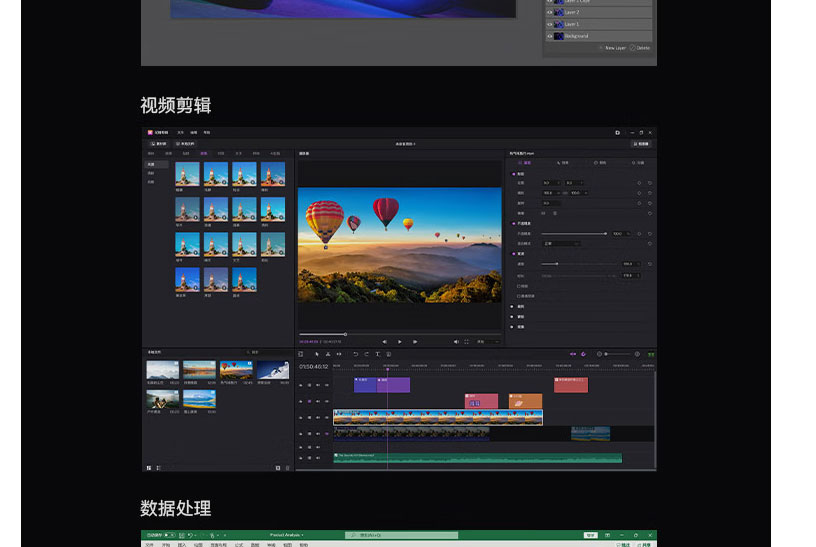Tick the second checkbox below speed settings
Screen dimensions: 816x547
[x=519, y=296]
